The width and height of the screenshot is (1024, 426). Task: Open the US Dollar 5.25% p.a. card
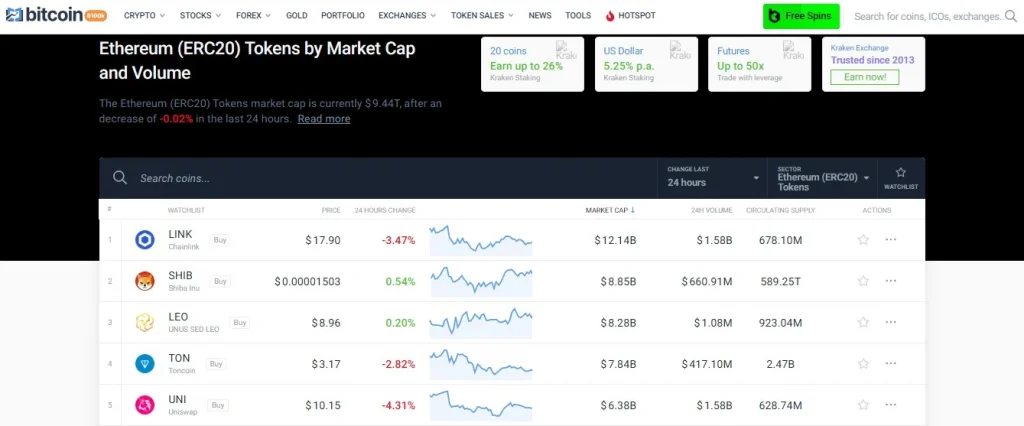tap(647, 64)
